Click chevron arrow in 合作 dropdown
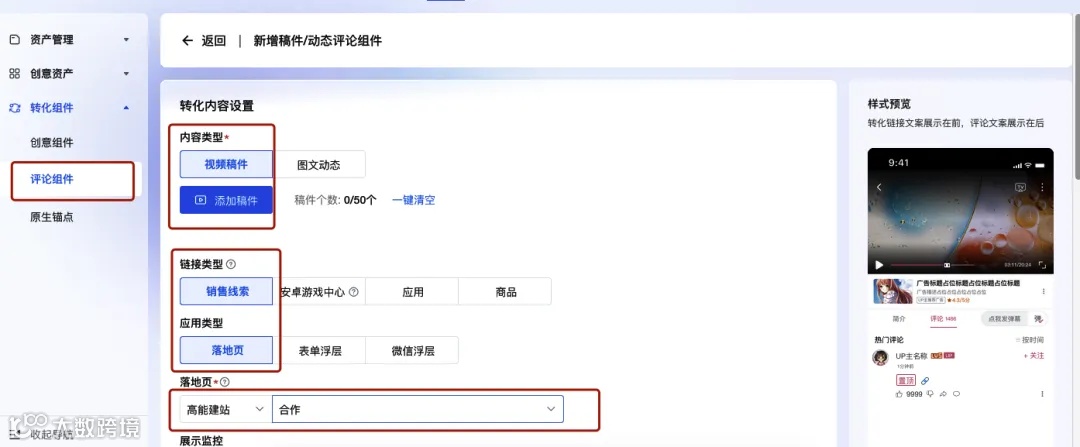Image resolution: width=1080 pixels, height=447 pixels. [550, 409]
